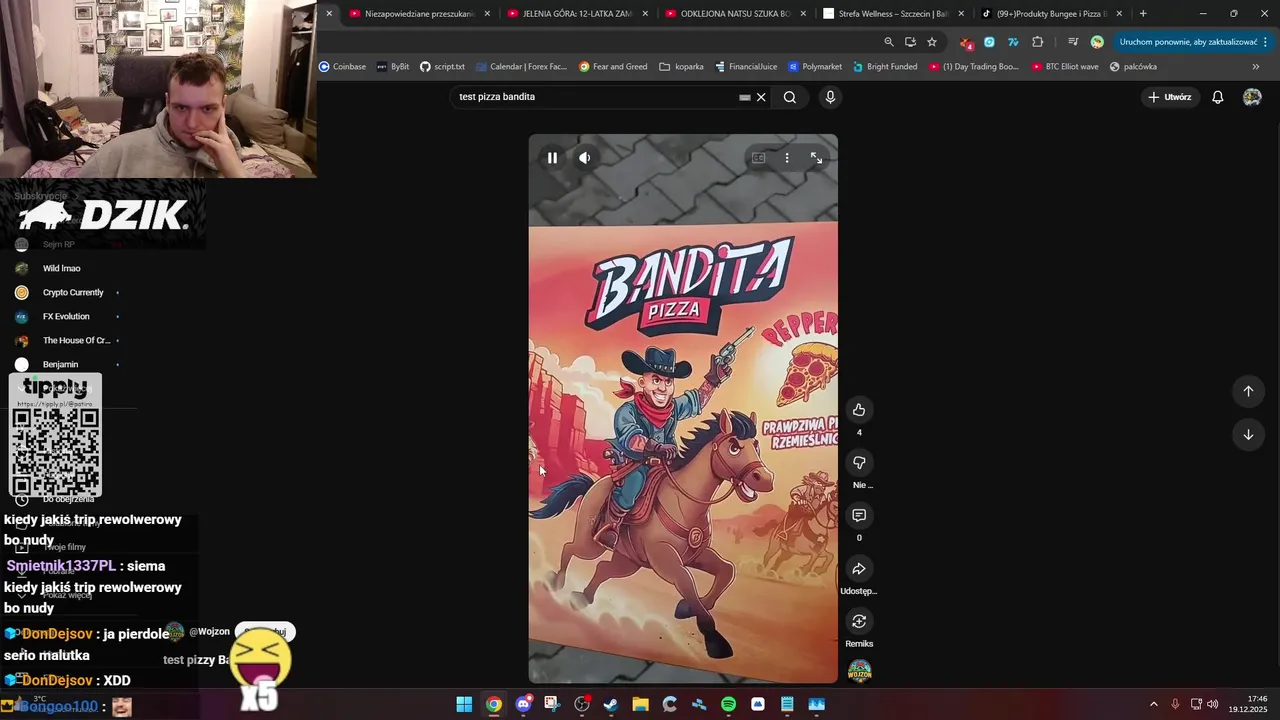Open browser zoom magnifier in address bar

(889, 42)
